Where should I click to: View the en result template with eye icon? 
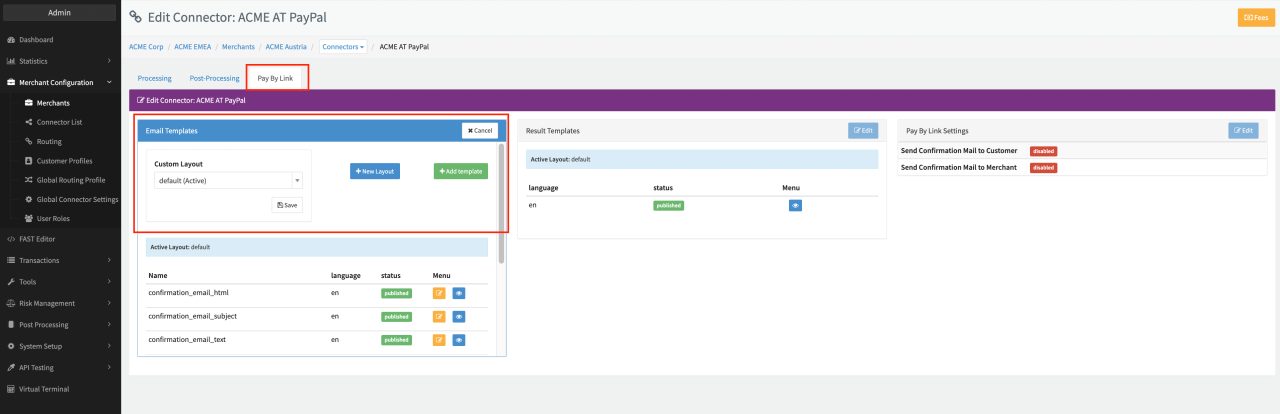(795, 205)
